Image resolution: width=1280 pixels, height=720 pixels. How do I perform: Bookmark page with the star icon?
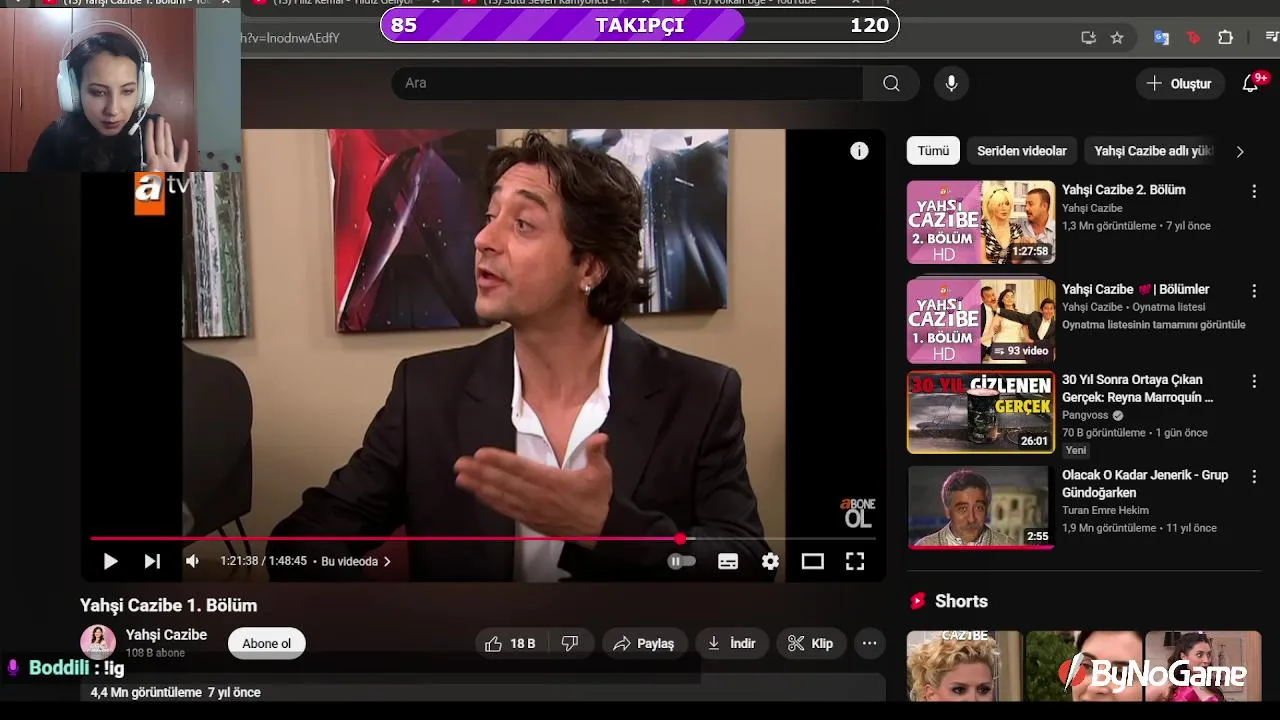(x=1117, y=38)
